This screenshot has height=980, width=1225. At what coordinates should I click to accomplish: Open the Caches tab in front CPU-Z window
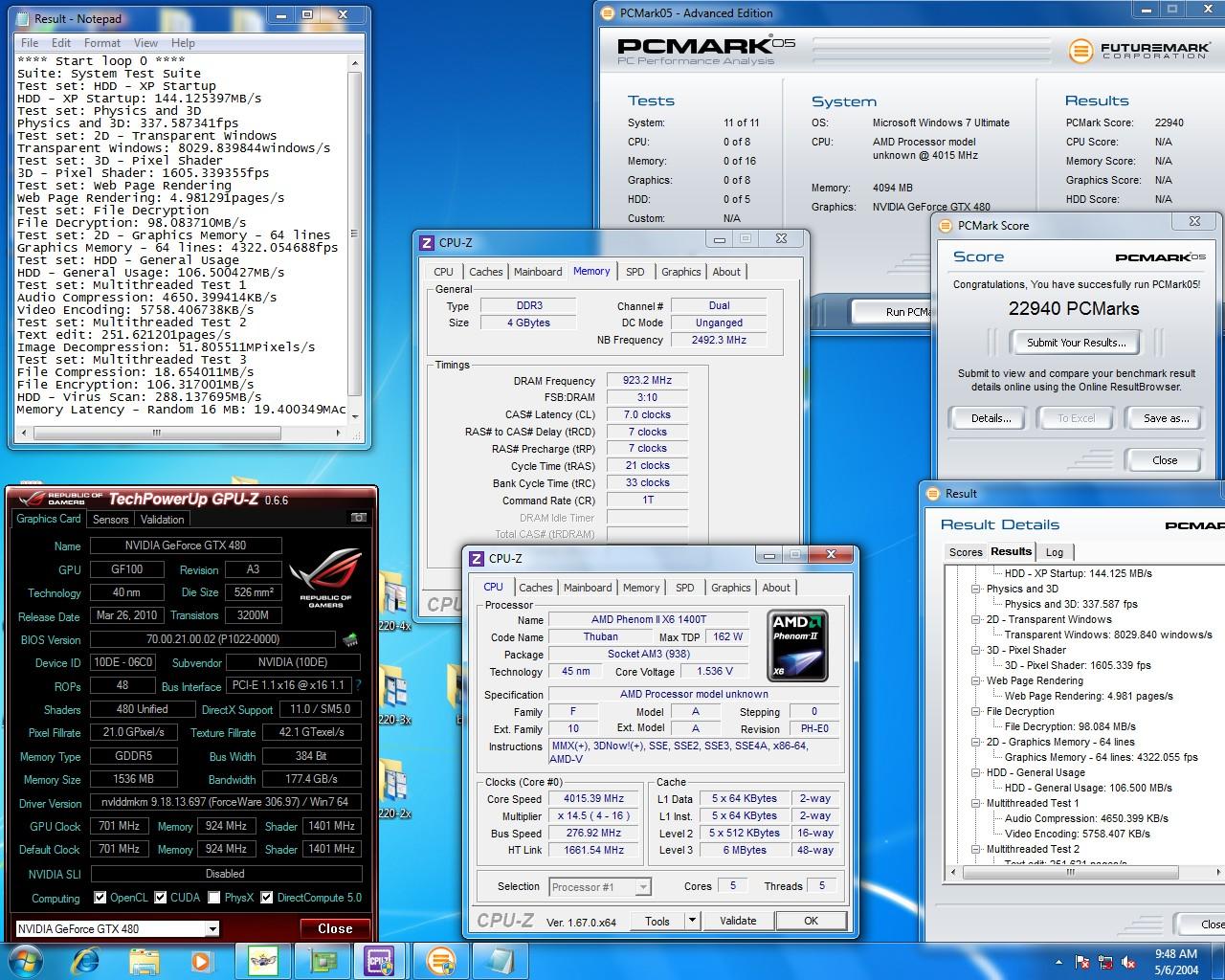536,588
